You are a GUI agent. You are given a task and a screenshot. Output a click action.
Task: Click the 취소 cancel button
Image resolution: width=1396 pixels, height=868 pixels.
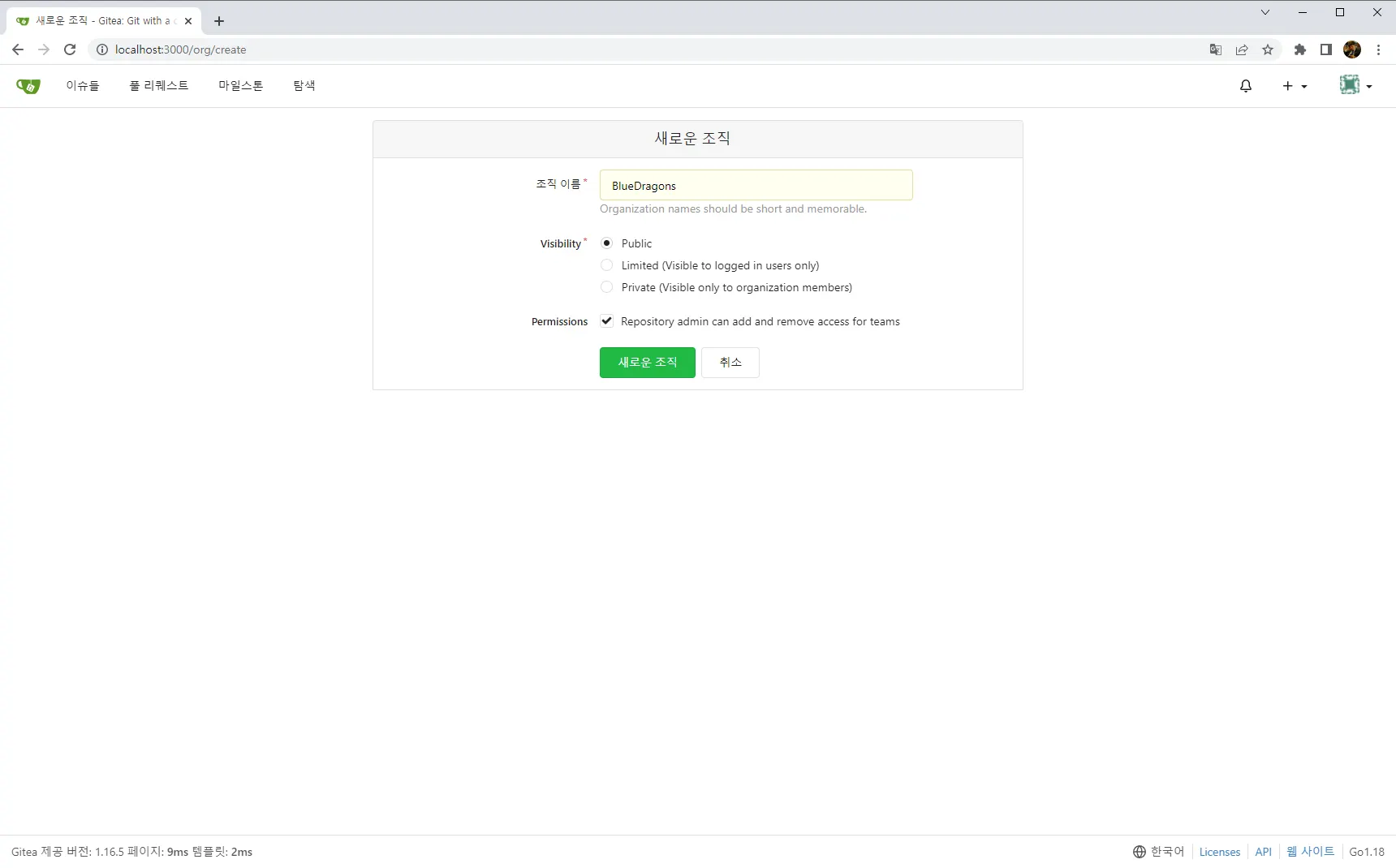click(730, 363)
